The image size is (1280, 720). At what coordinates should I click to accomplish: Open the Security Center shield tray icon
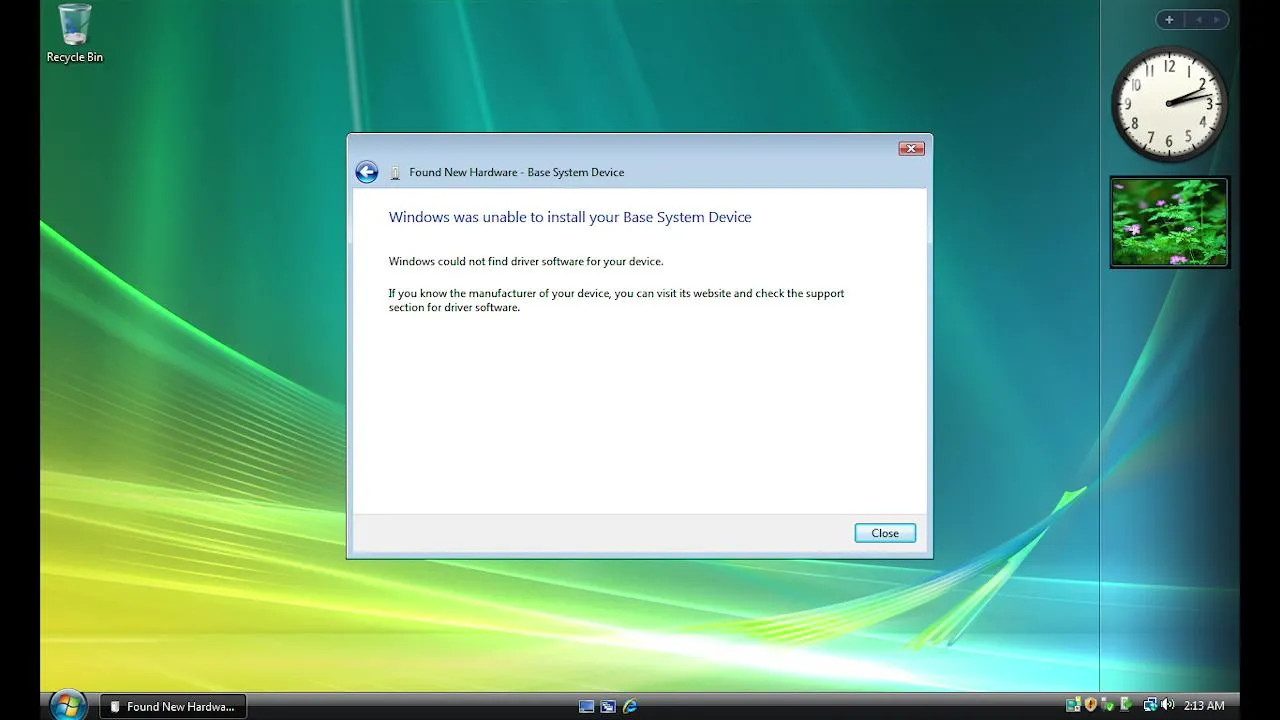[1091, 706]
